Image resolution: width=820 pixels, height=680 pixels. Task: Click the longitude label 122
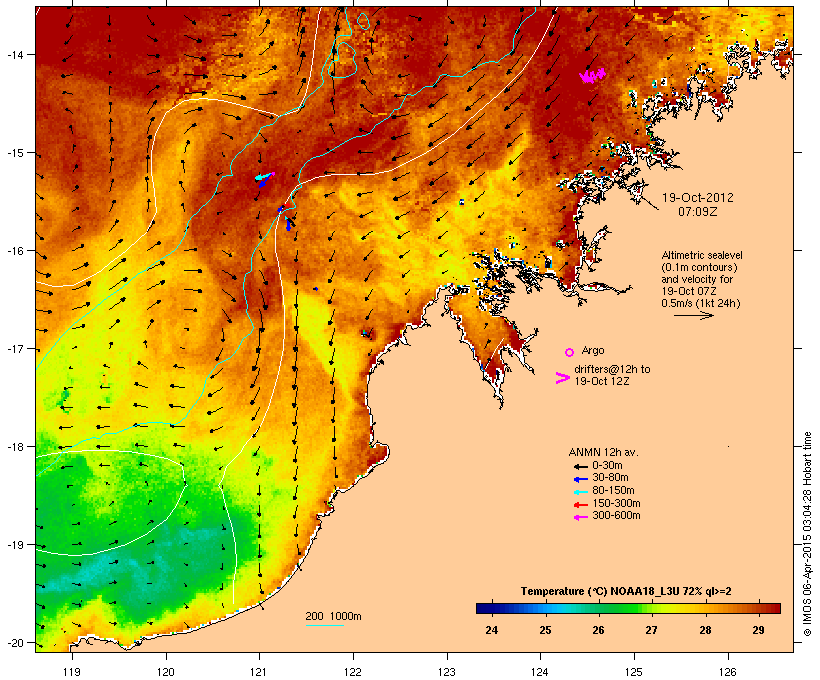pyautogui.click(x=352, y=672)
